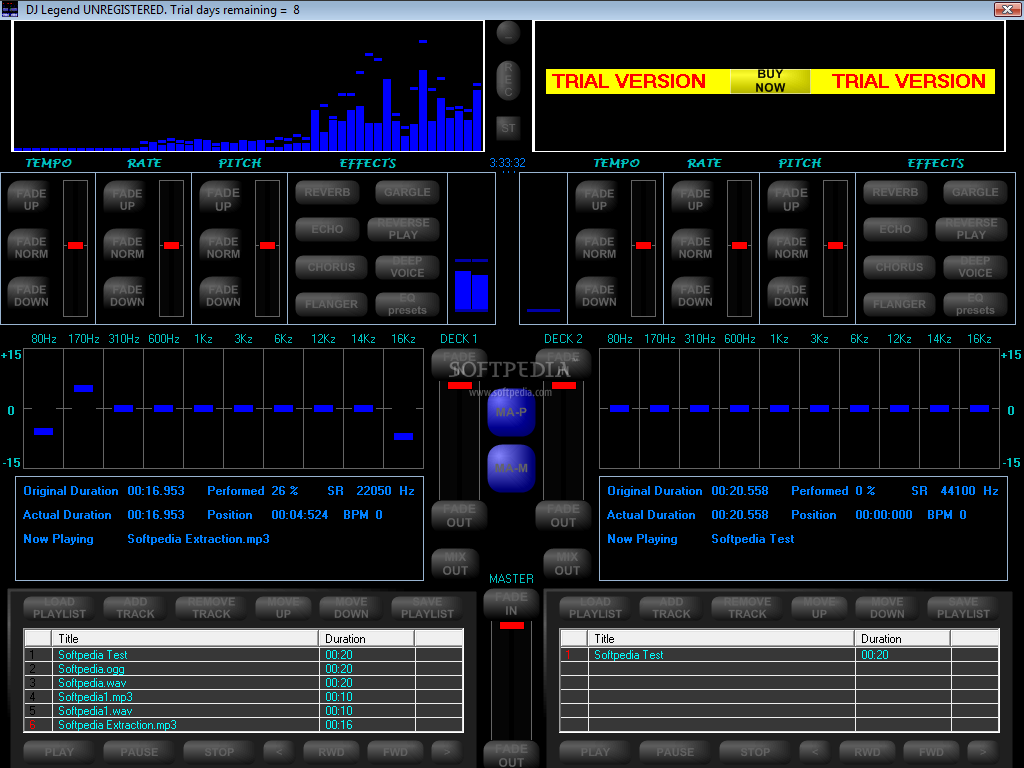
Task: Click the ST button below REC
Action: tap(508, 128)
